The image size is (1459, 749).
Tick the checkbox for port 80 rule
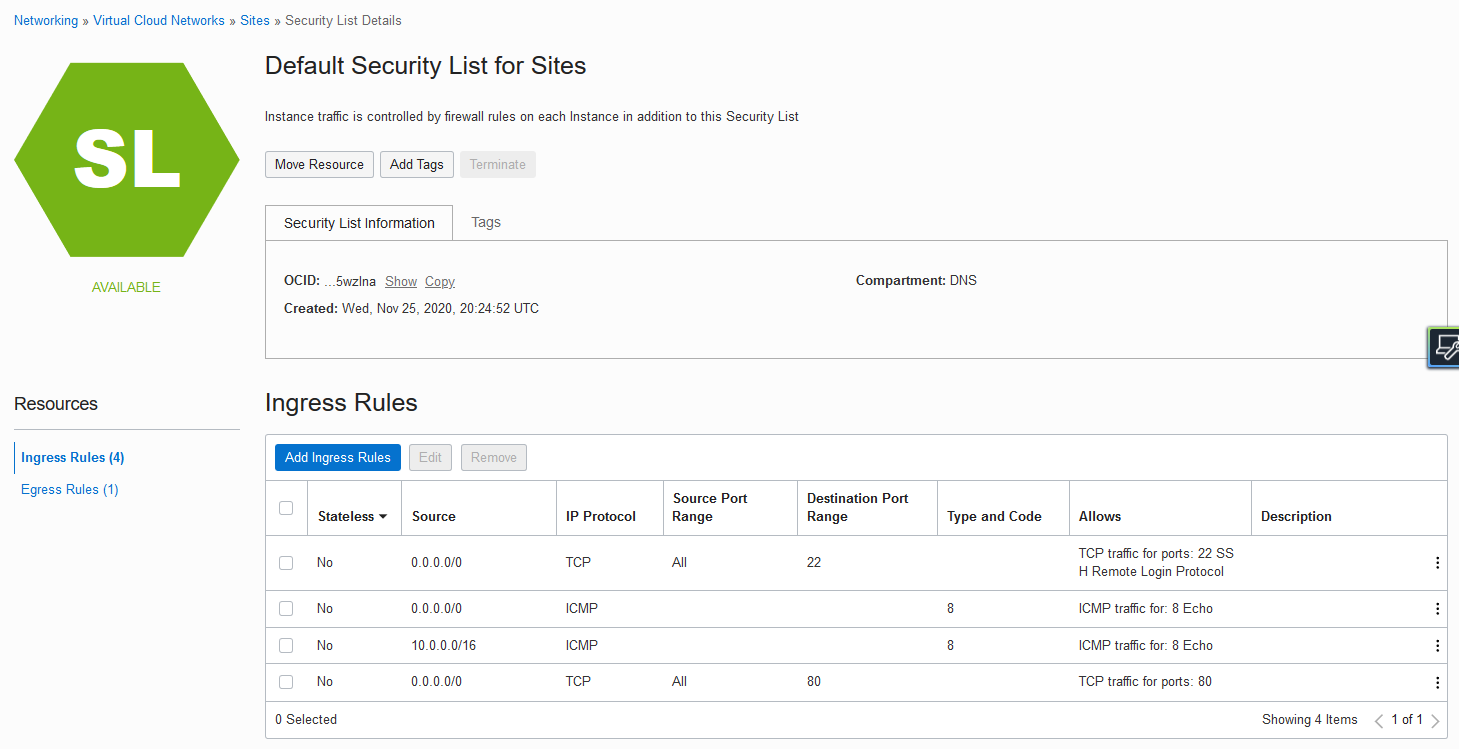(286, 682)
